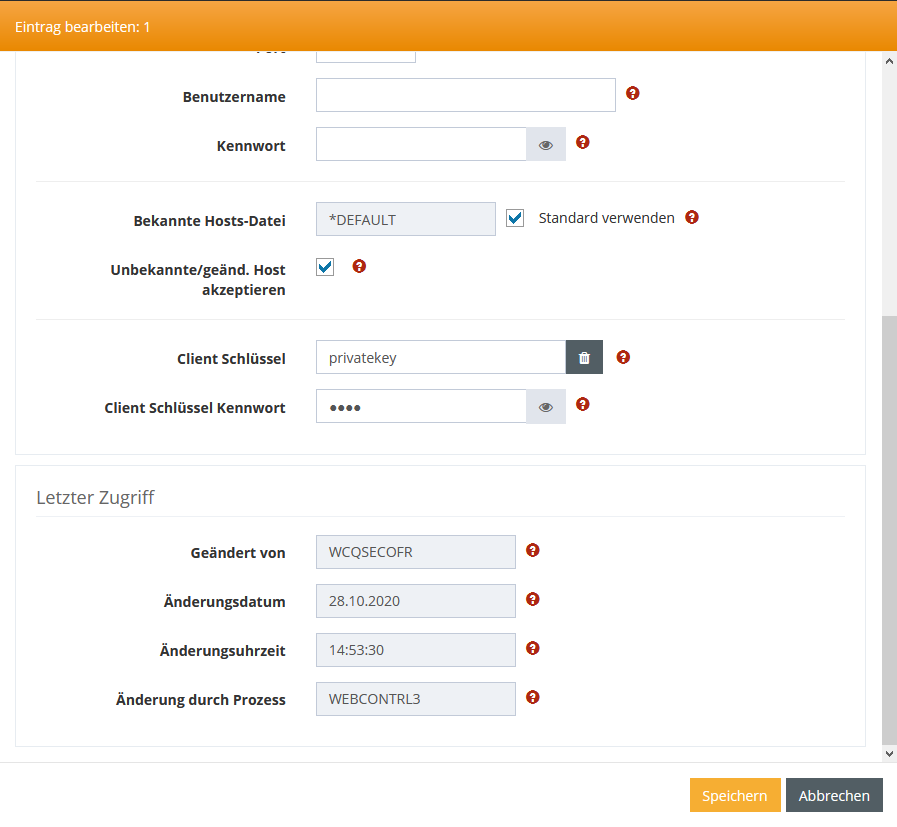Click help icon next to Benutzername
Image resolution: width=897 pixels, height=827 pixels.
pos(632,94)
